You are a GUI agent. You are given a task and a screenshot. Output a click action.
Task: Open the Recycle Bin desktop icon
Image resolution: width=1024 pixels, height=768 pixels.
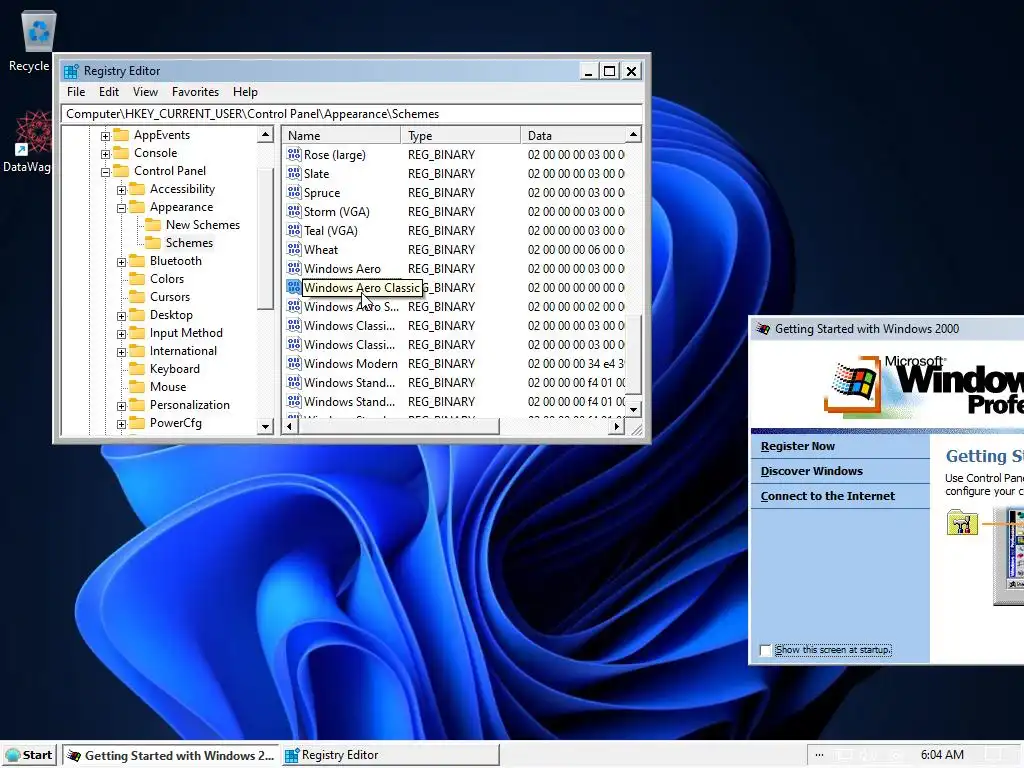39,31
